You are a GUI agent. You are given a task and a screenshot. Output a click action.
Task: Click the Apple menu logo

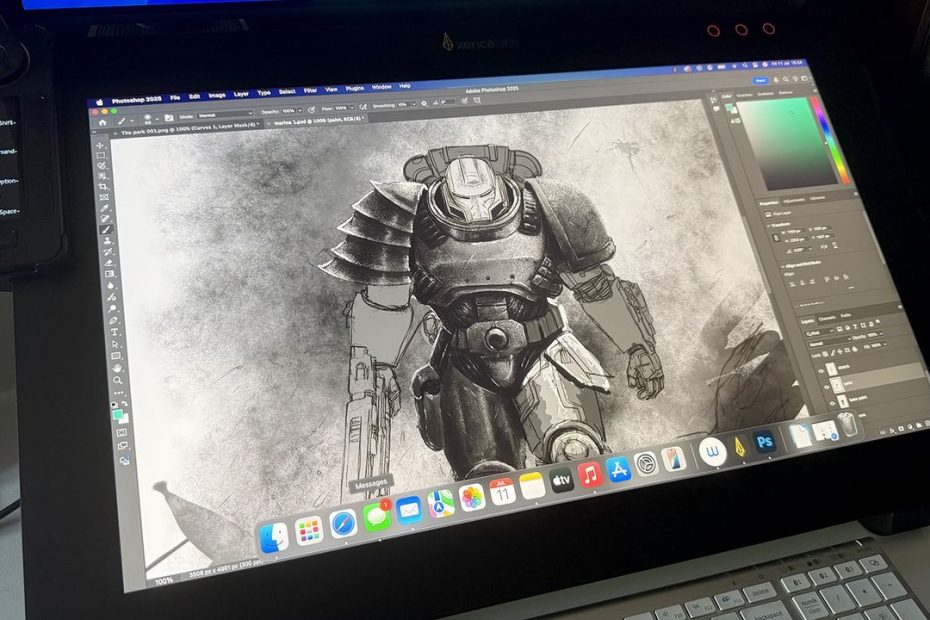click(x=100, y=102)
